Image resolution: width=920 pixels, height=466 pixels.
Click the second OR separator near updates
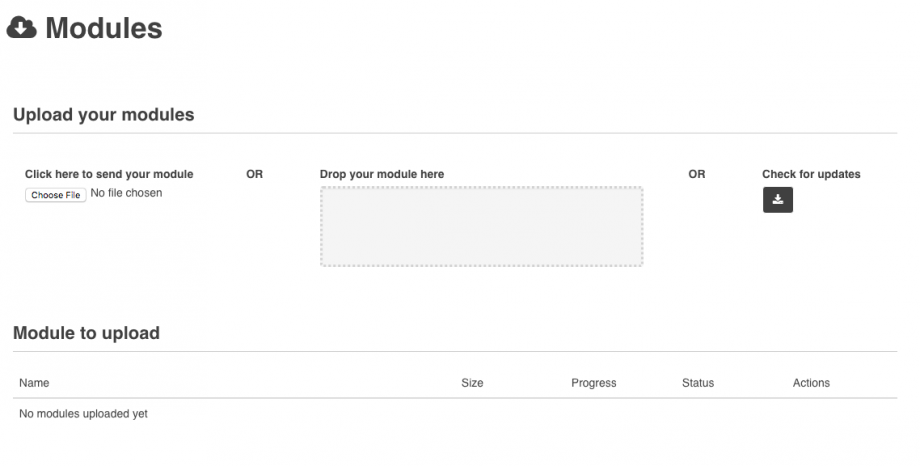(x=697, y=174)
